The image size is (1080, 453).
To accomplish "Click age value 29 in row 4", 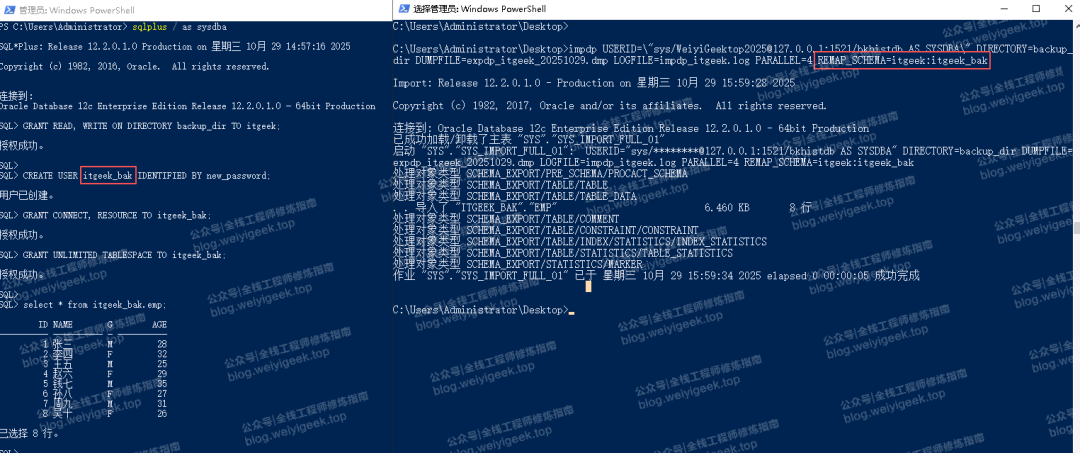I will pyautogui.click(x=162, y=373).
